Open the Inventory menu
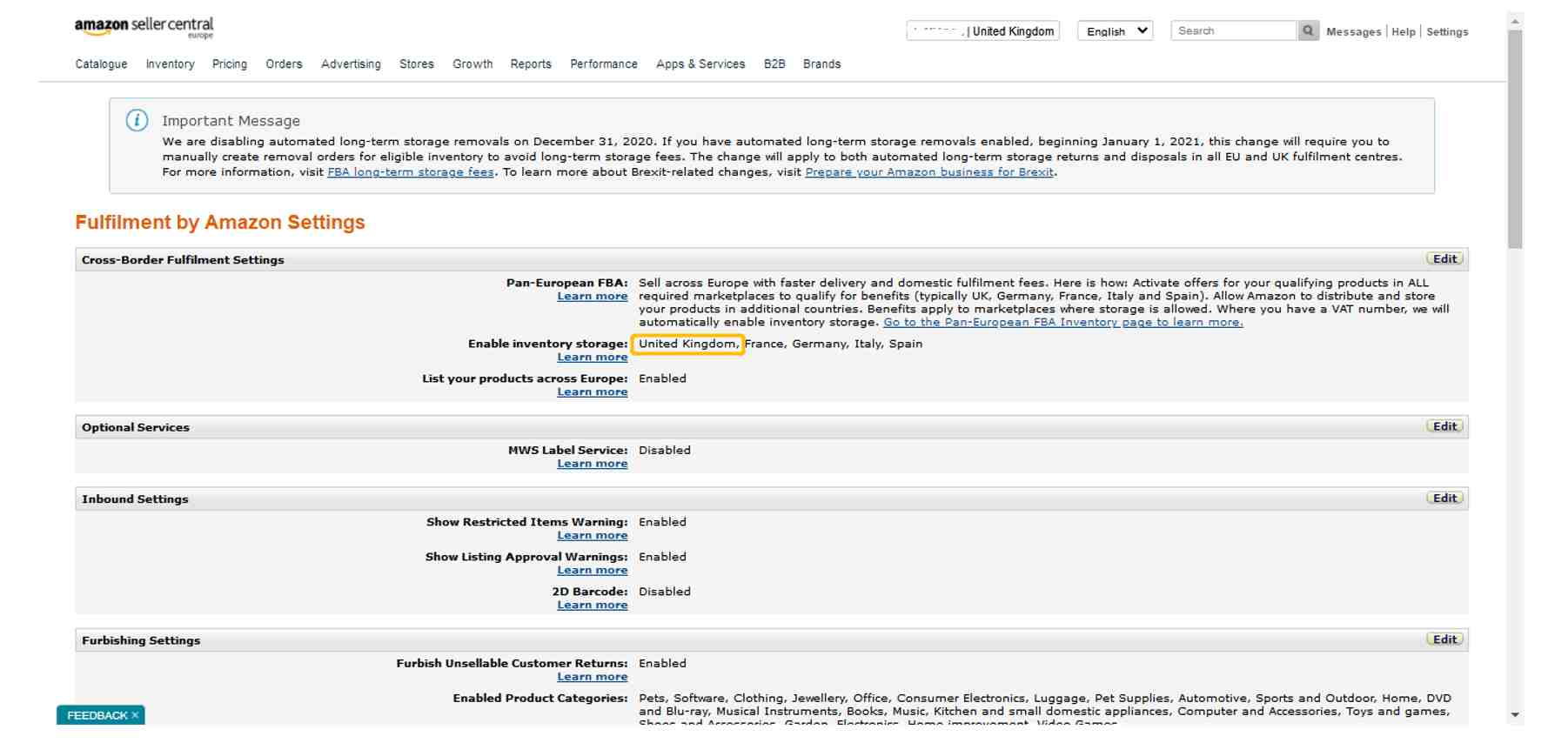This screenshot has height=743, width=1568. pyautogui.click(x=170, y=64)
